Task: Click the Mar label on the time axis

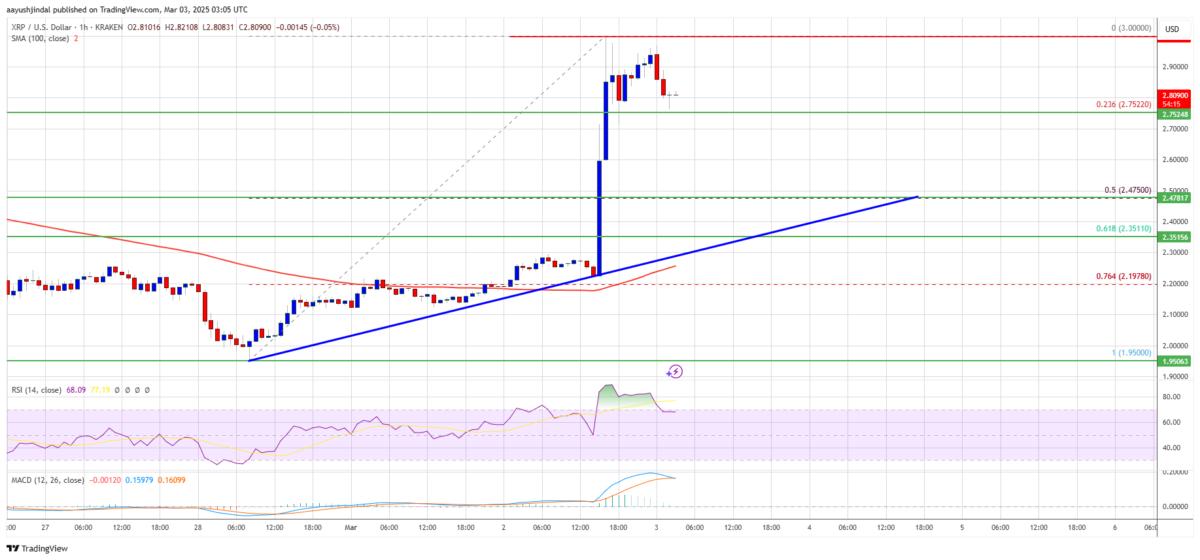Action: (352, 527)
